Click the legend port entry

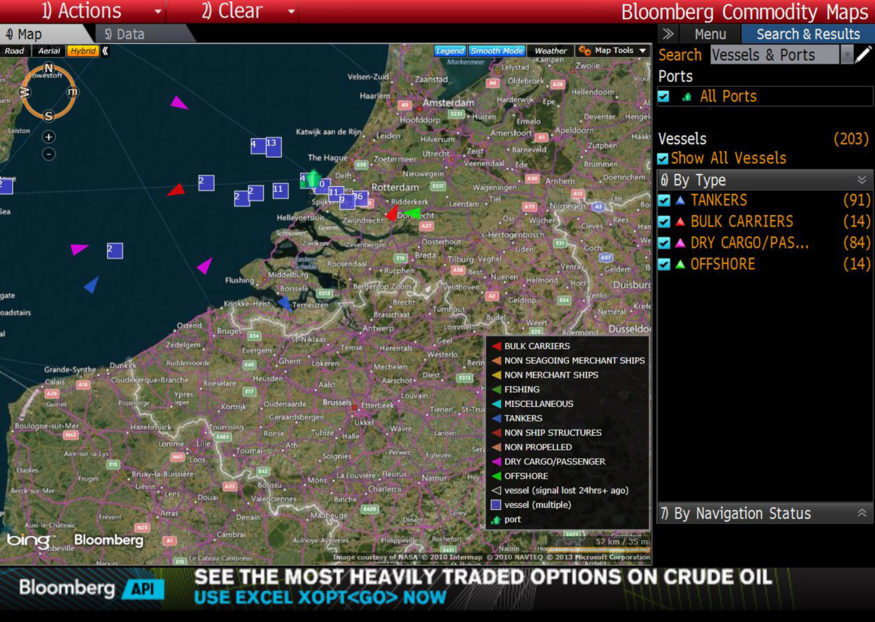506,519
